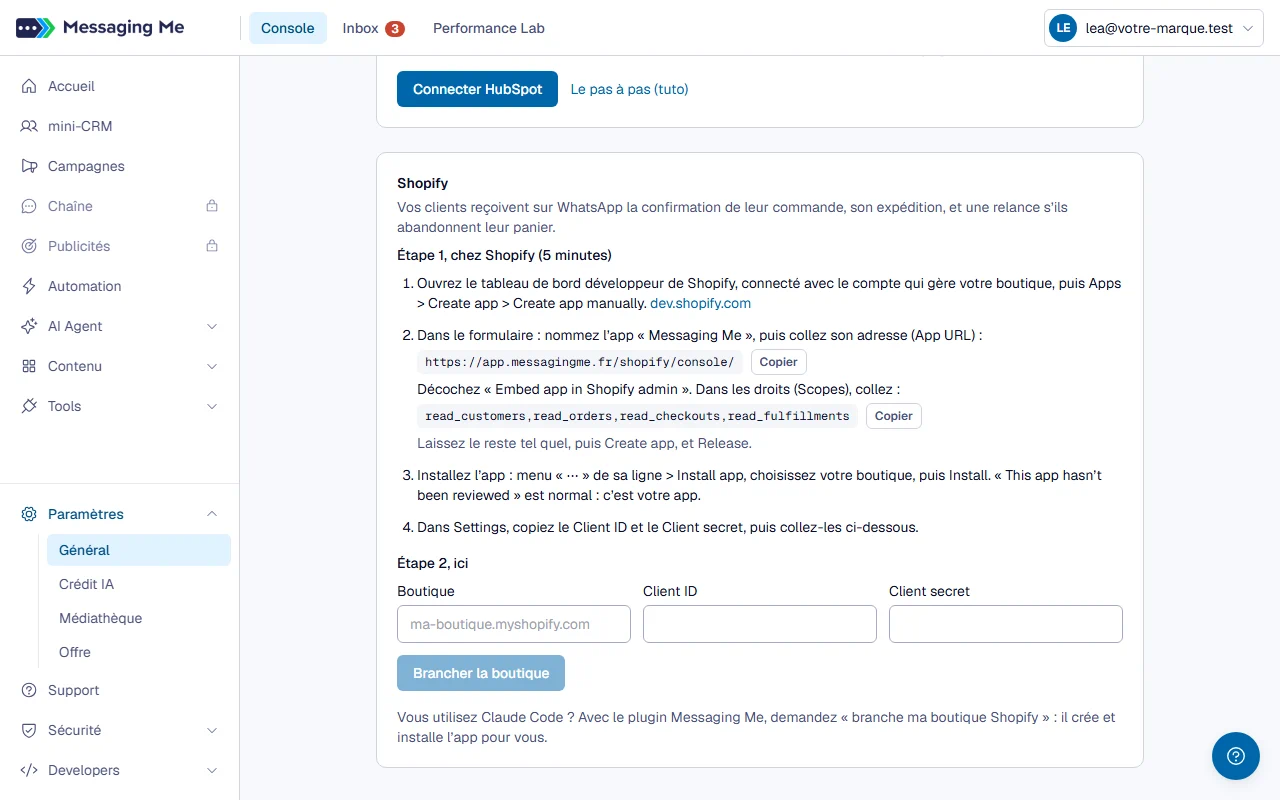Viewport: 1280px width, 800px height.
Task: Click the AI Agent sparkle icon
Action: click(29, 326)
